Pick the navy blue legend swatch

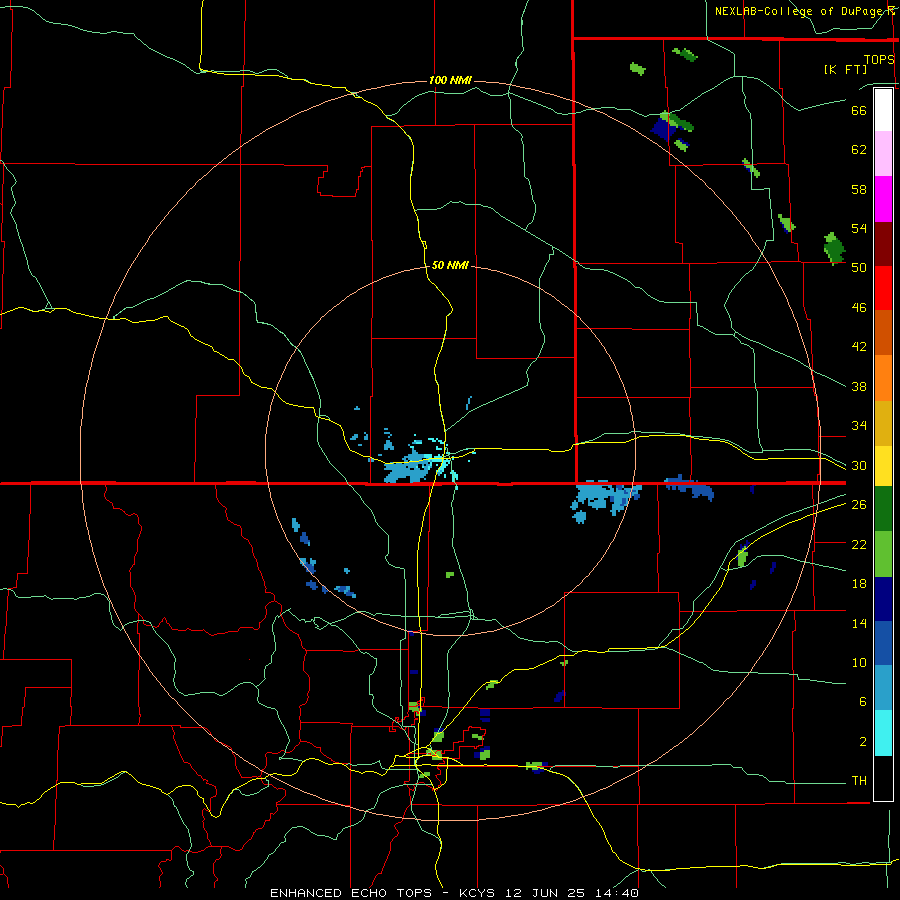click(883, 599)
